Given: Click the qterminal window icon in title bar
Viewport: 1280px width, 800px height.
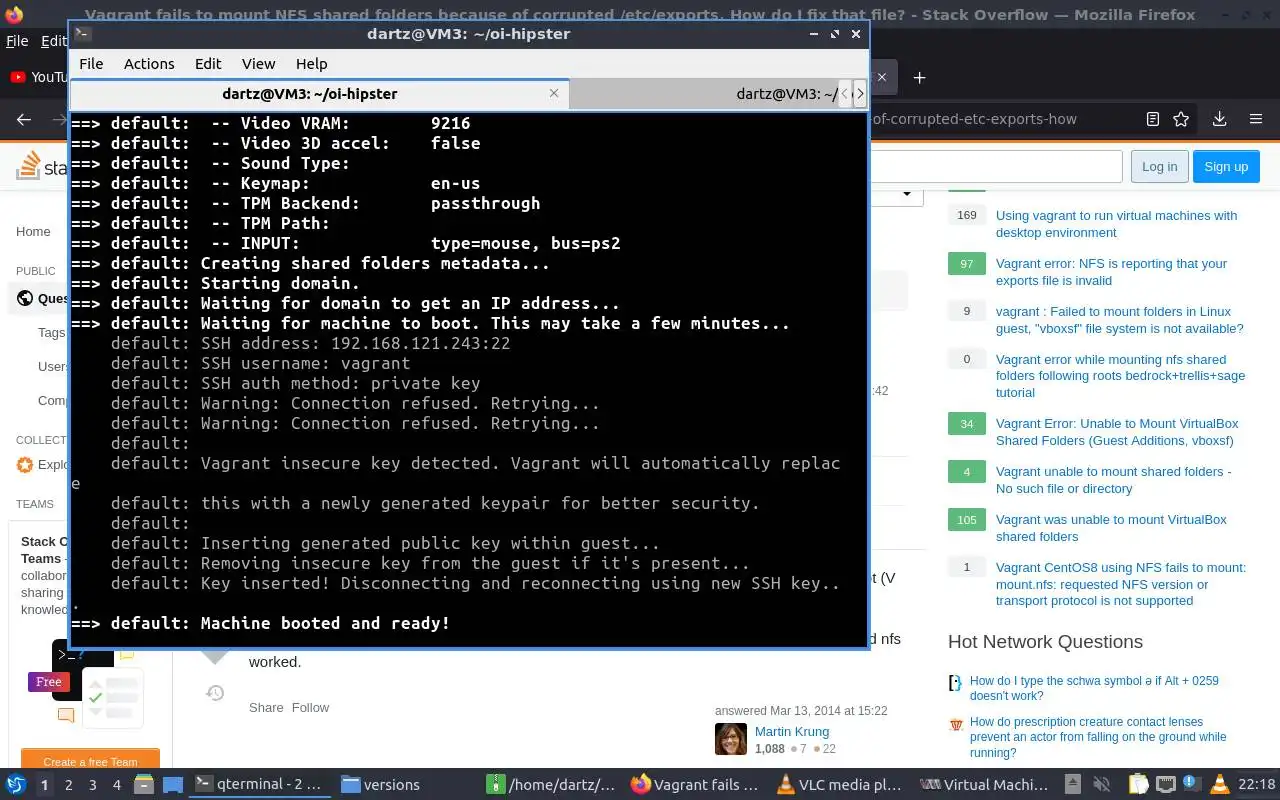Looking at the screenshot, I should (x=83, y=33).
